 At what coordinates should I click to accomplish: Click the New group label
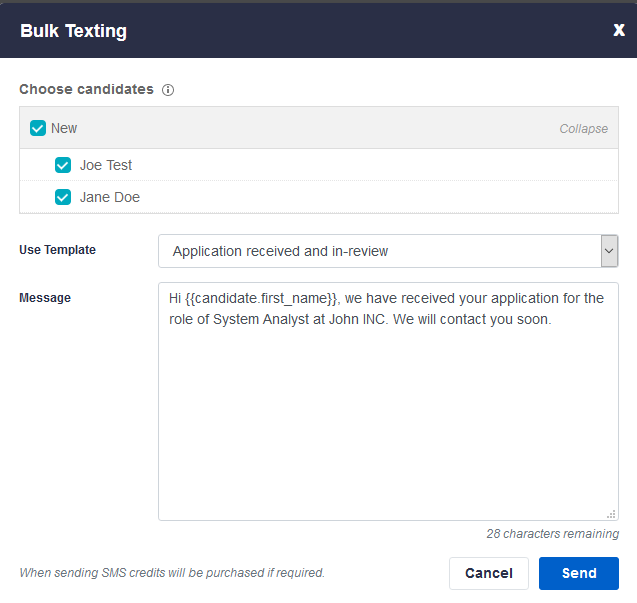pyautogui.click(x=64, y=128)
